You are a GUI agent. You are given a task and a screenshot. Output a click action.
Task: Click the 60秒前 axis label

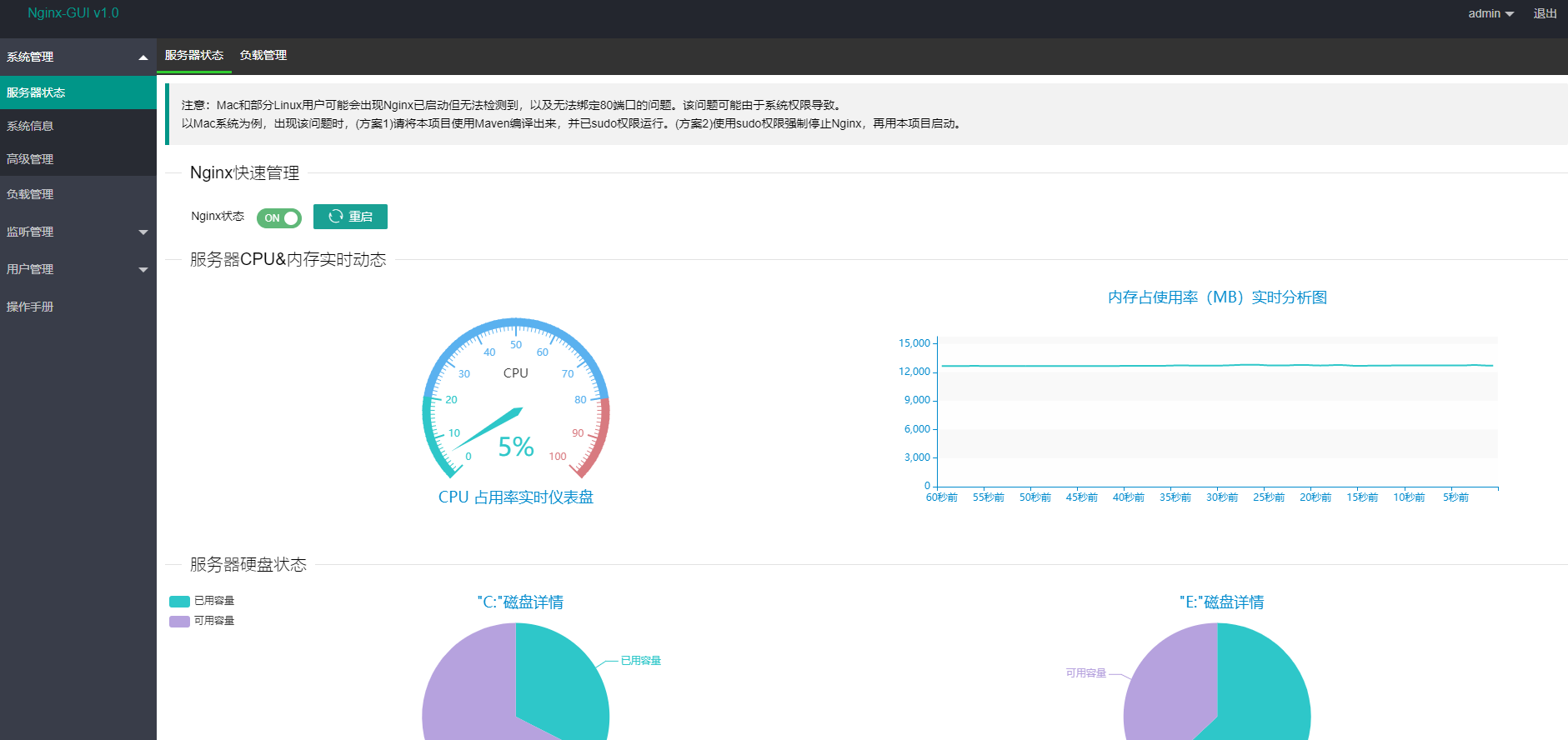tap(942, 497)
